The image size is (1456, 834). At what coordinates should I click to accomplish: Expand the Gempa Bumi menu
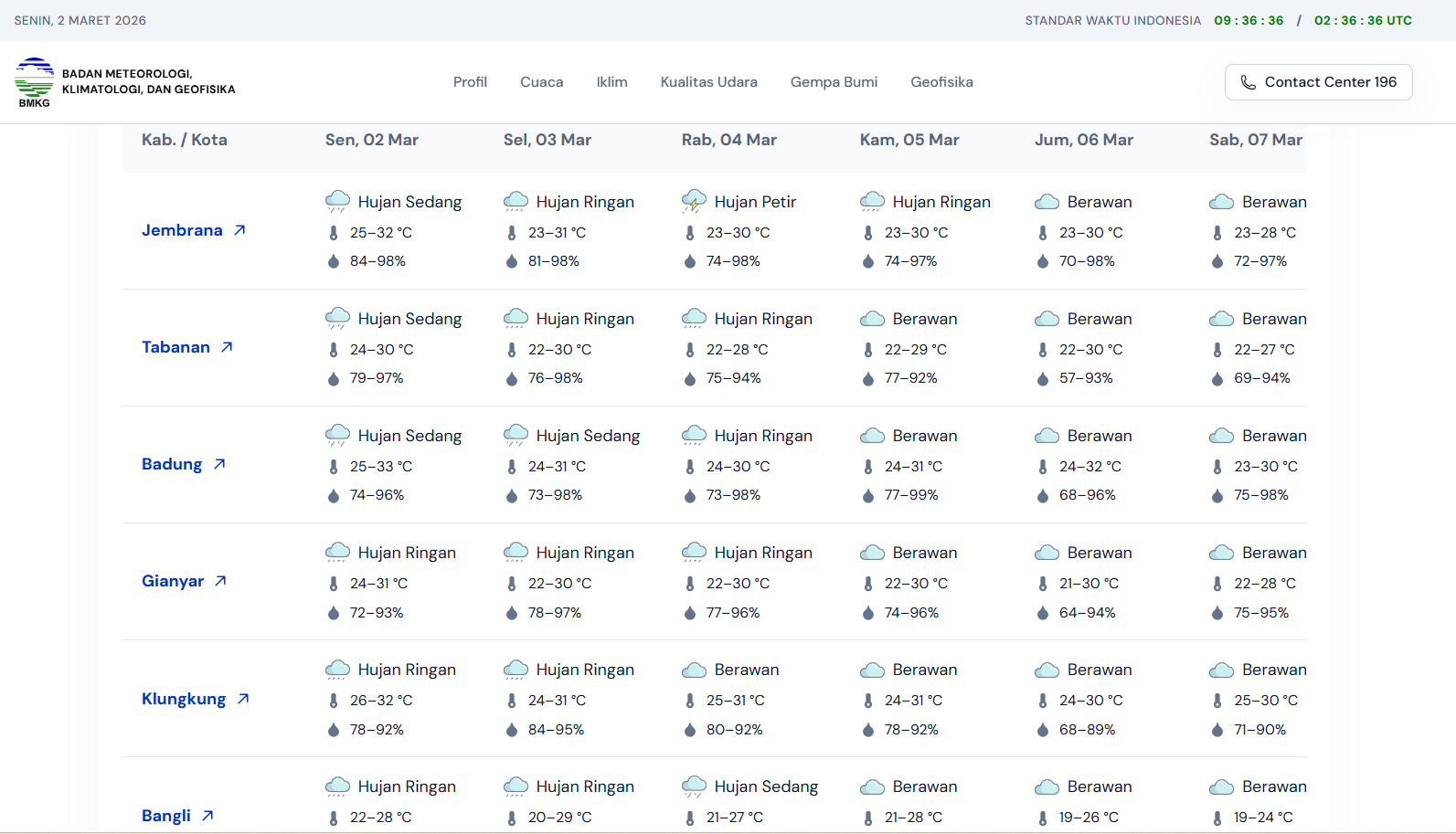coord(834,82)
